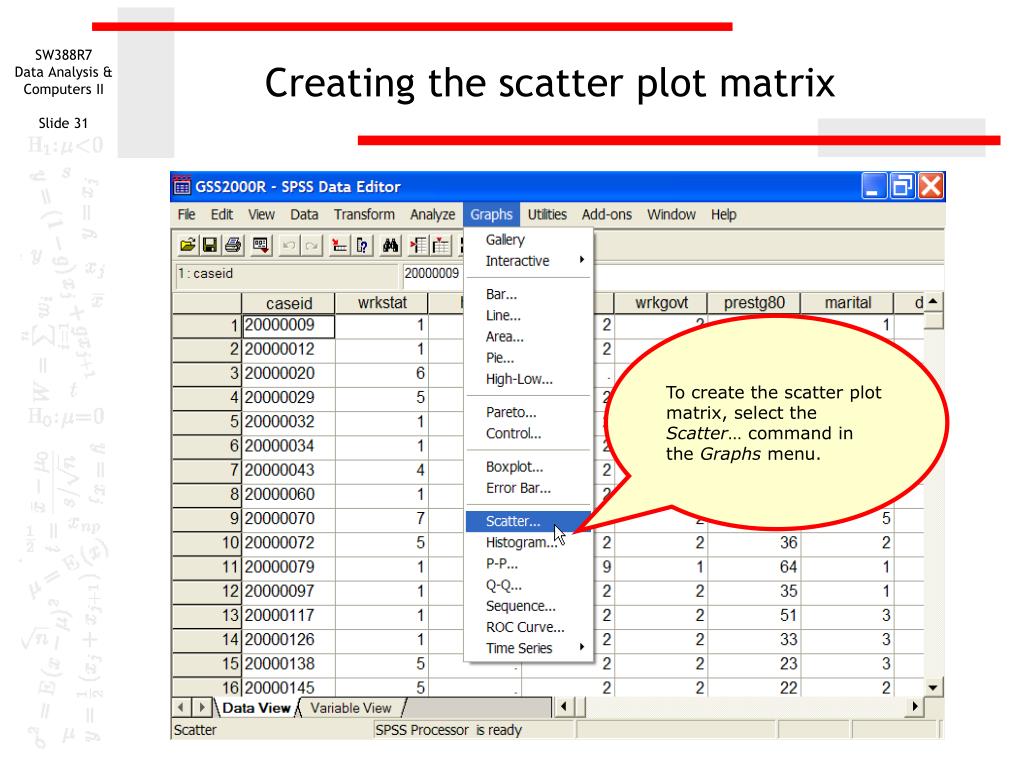Viewport: 1024px width, 768px height.
Task: Click the Insert Case toolbar icon
Action: [419, 246]
